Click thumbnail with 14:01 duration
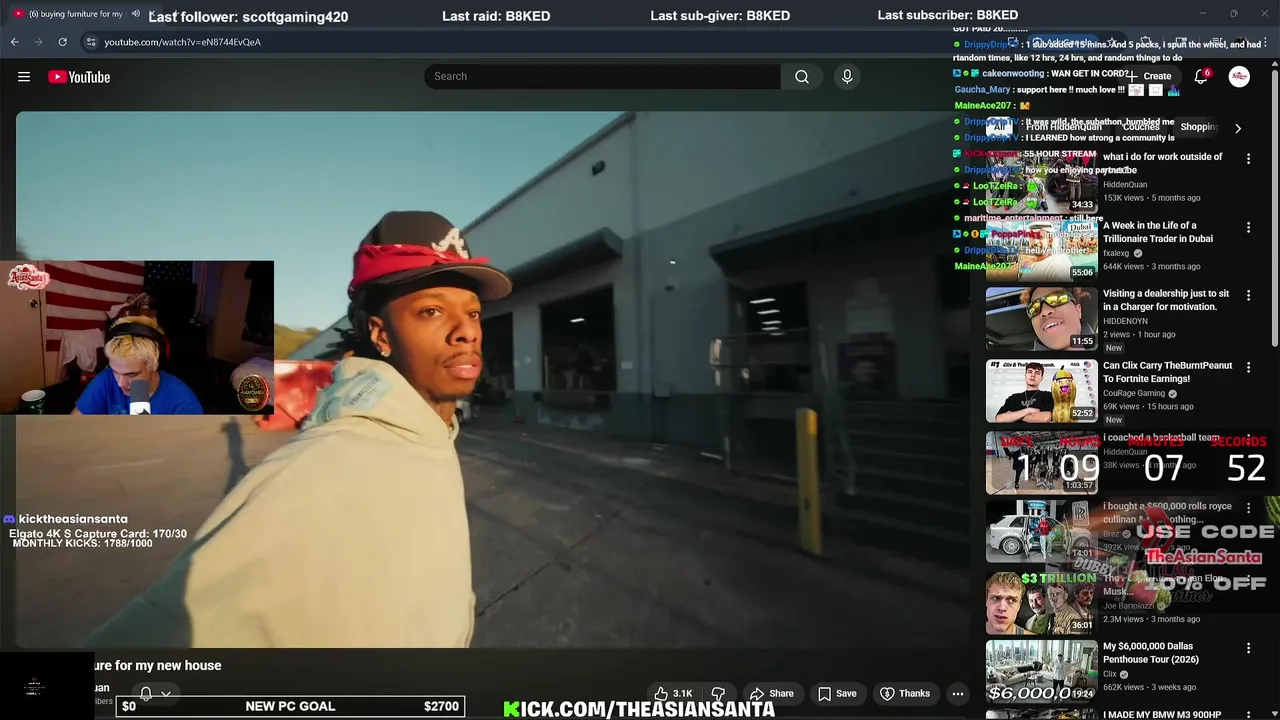 tap(1041, 530)
